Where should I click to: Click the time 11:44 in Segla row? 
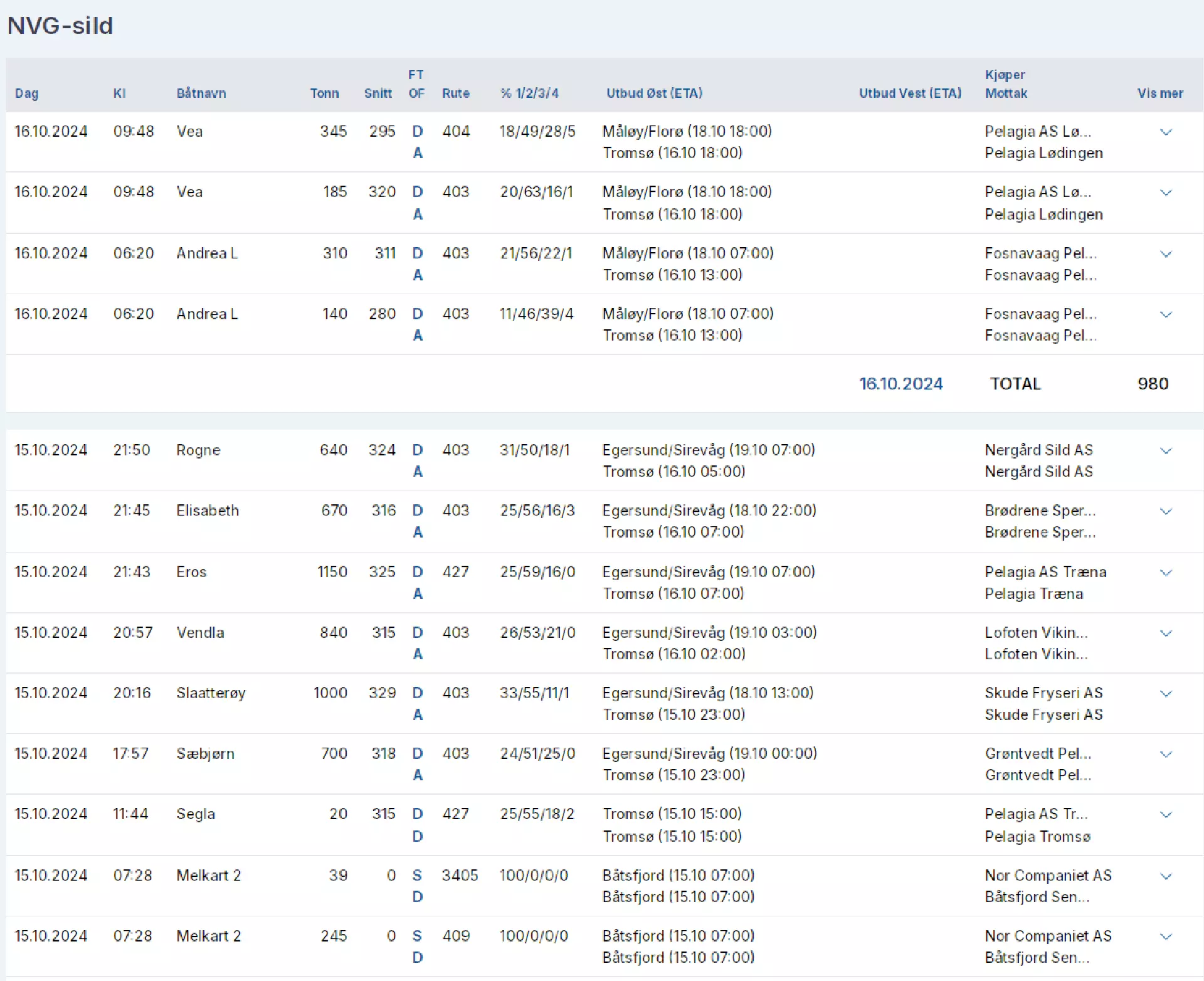click(130, 814)
